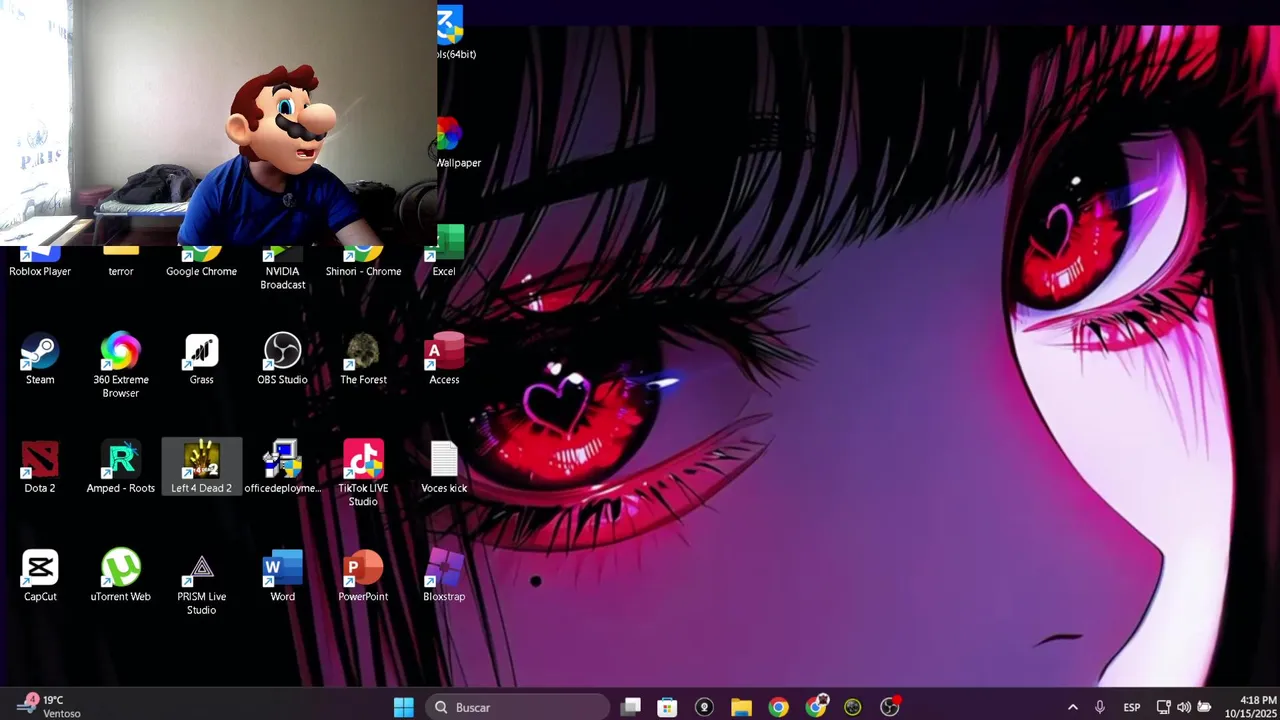Open Chrome profile window with avatar badge
Viewport: 1280px width, 720px height.
point(817,707)
